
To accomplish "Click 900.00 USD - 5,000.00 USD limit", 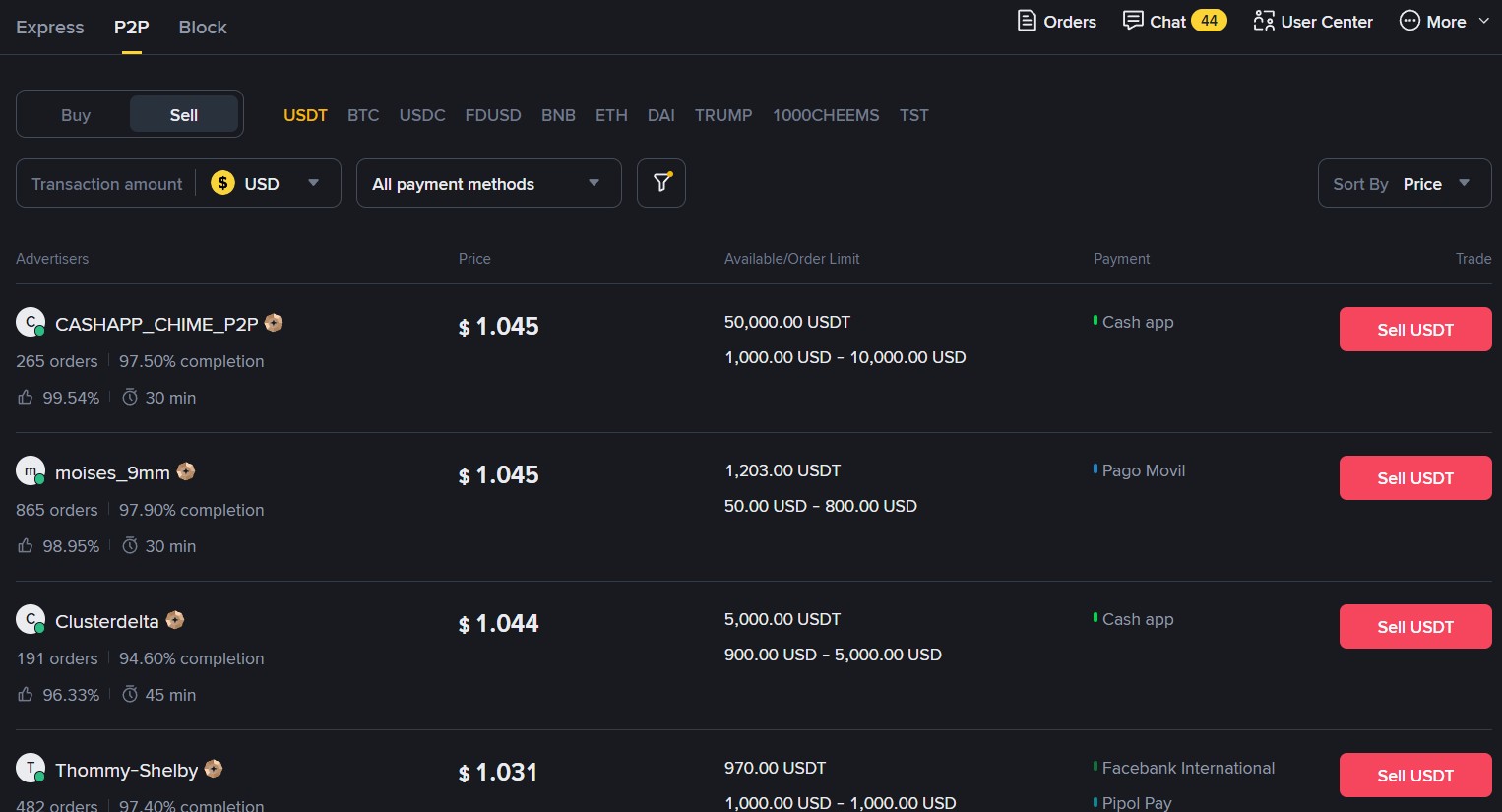I will [833, 655].
